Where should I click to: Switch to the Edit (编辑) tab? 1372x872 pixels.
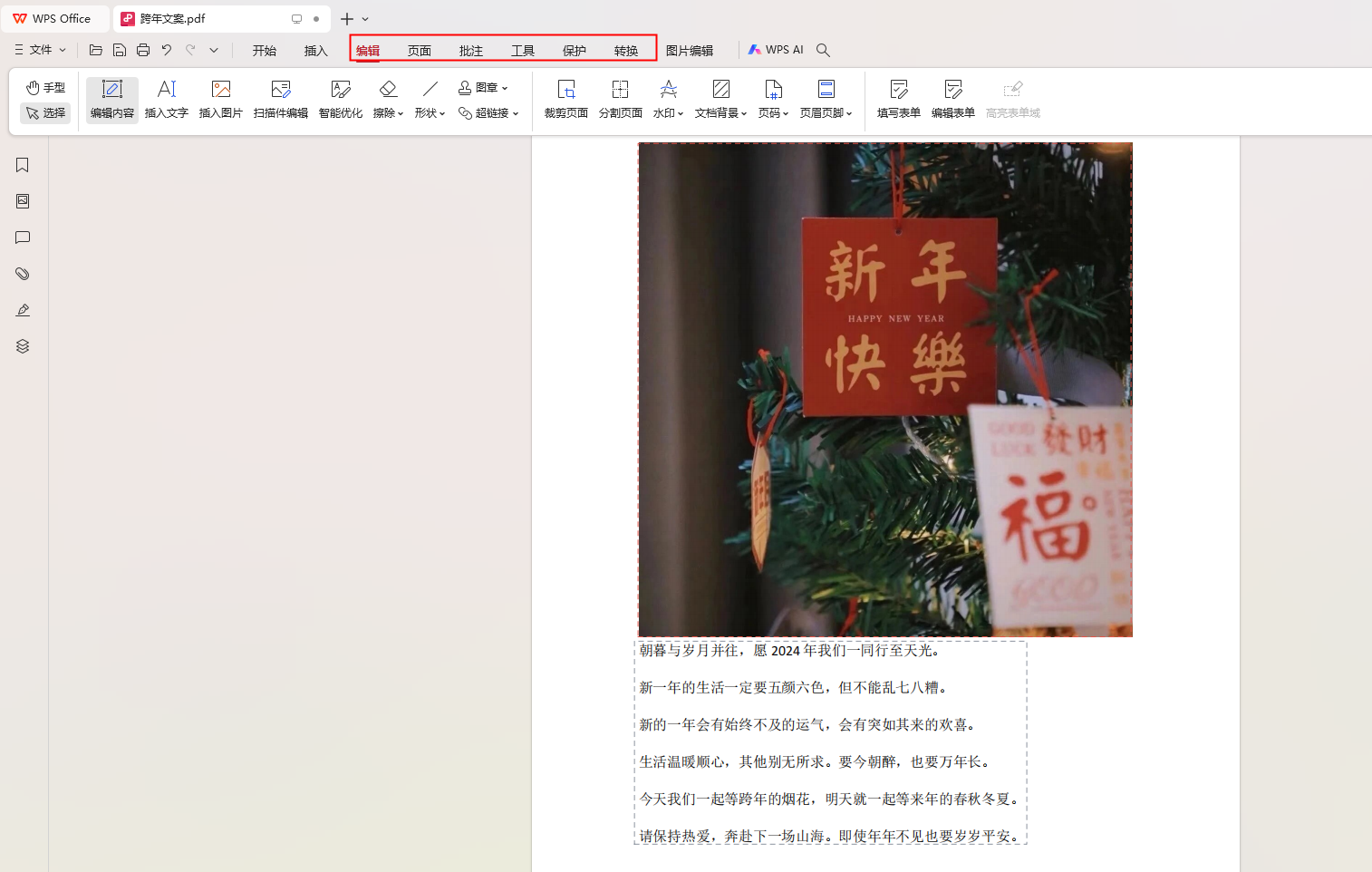[368, 51]
